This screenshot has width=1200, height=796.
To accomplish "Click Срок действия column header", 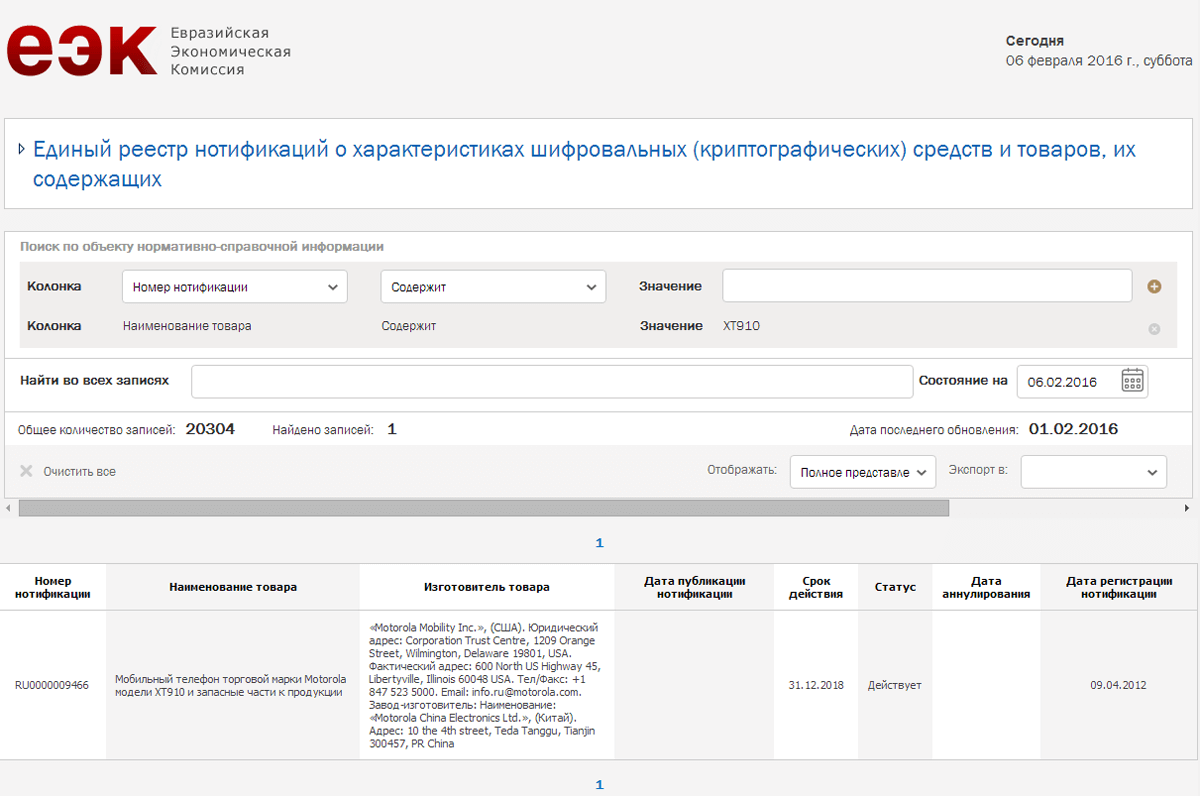I will pos(816,587).
